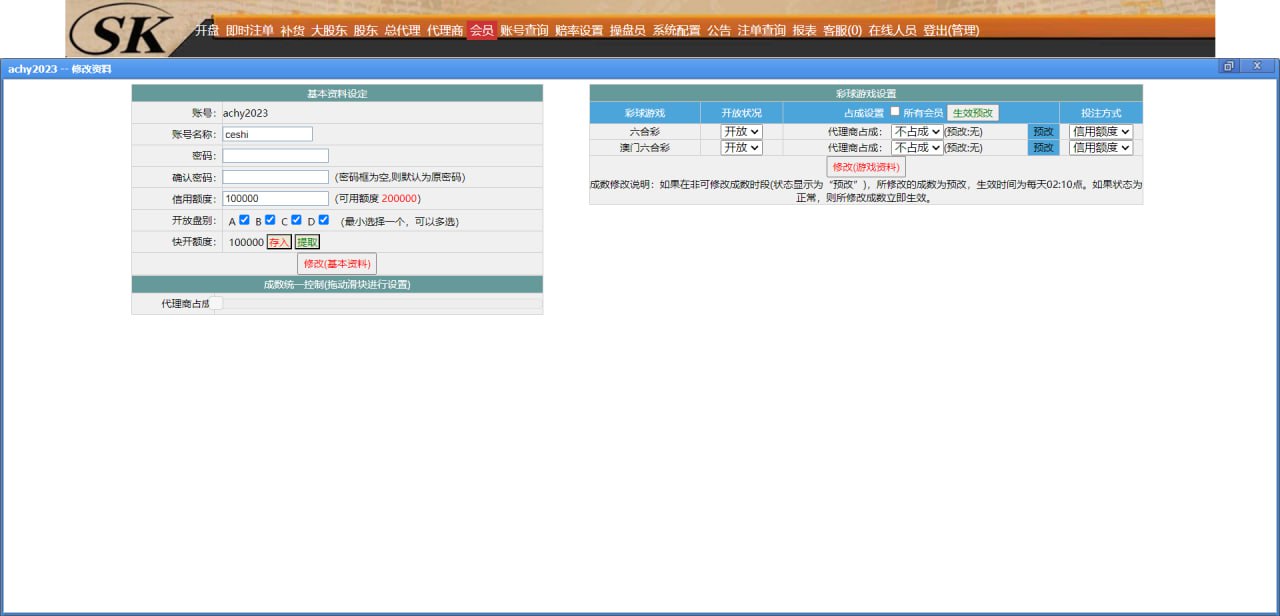Screen dimensions: 1280x616
Task: Open the 会员 menu item
Action: click(x=481, y=30)
